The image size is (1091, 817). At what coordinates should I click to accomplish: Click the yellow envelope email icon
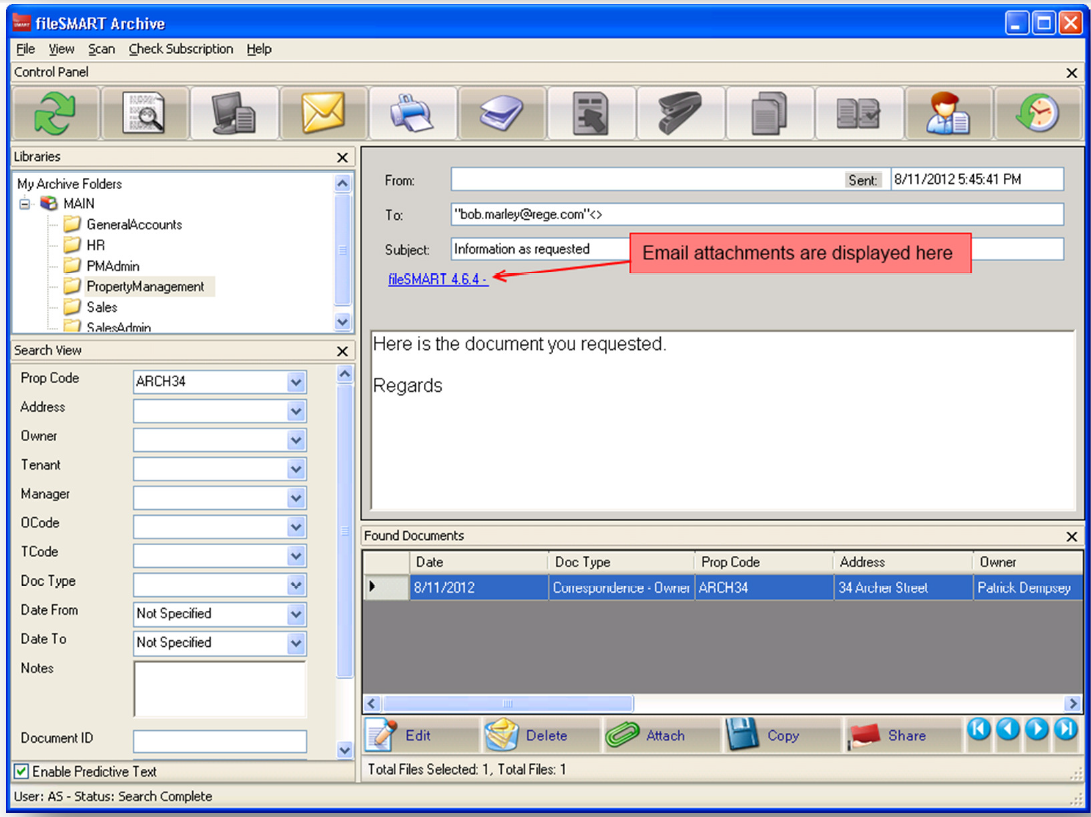323,113
